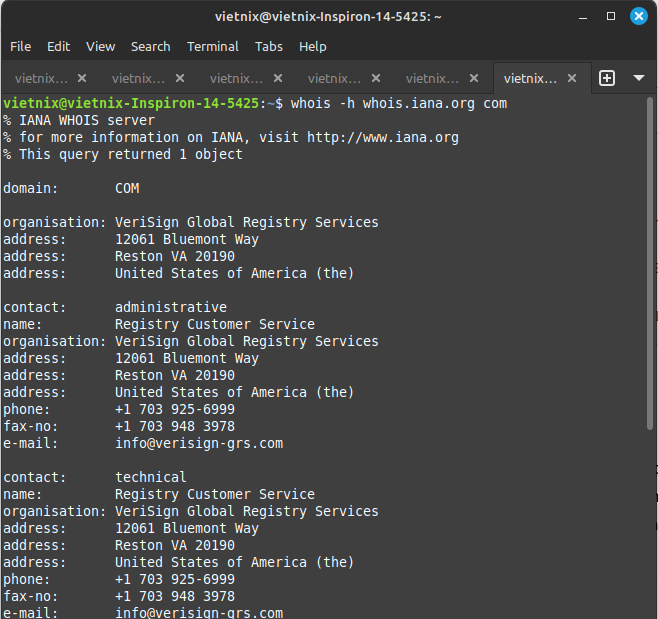Click 'Registry Customer Service' under technical contact
658x619 pixels.
click(215, 494)
